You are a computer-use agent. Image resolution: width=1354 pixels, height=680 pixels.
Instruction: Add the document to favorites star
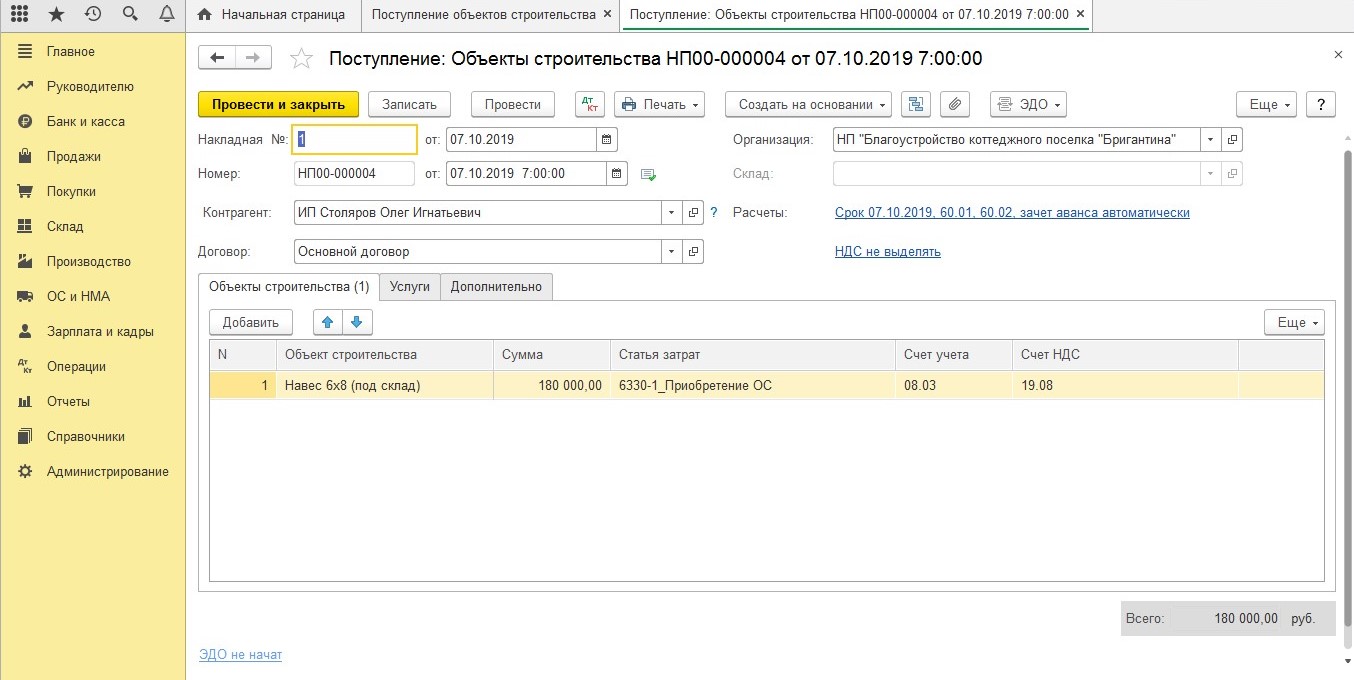[x=301, y=59]
